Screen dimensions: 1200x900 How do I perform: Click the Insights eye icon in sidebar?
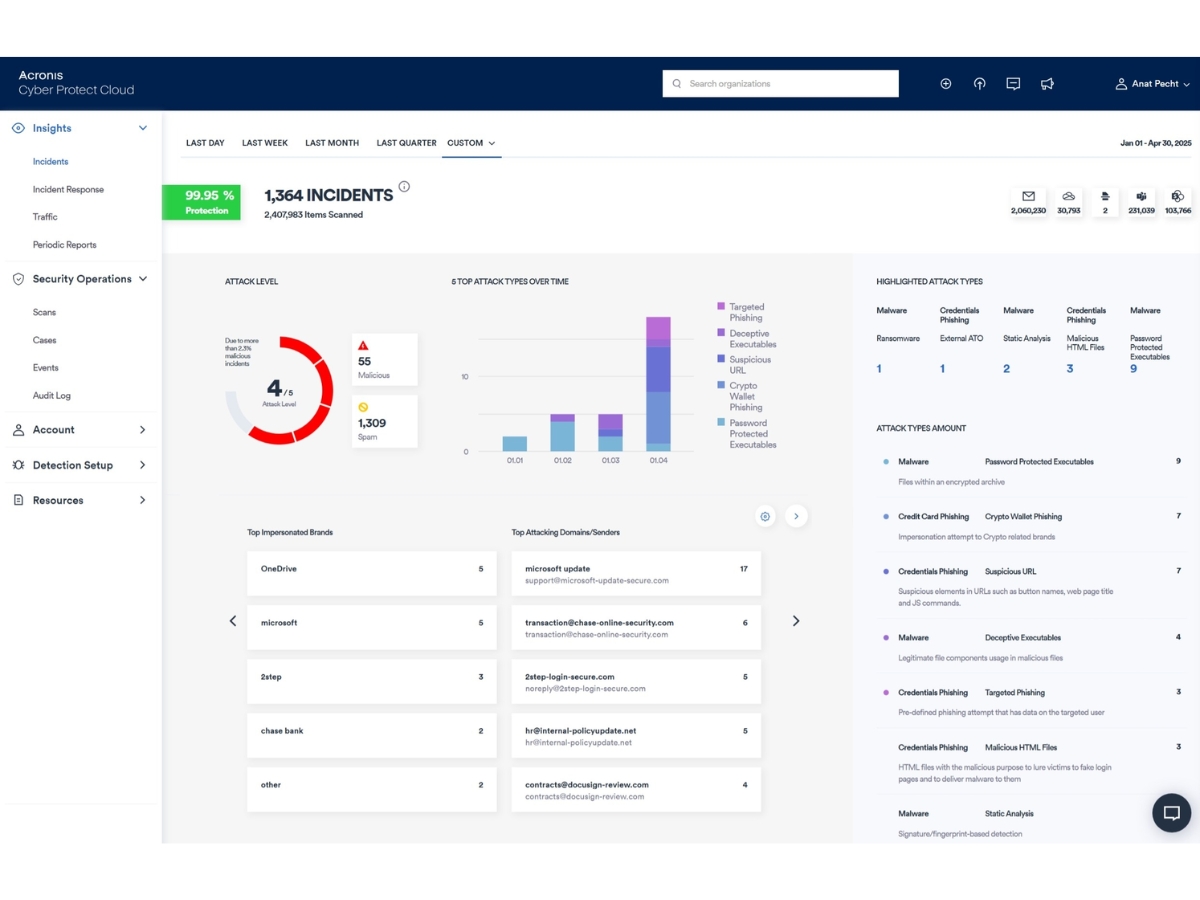[x=18, y=128]
